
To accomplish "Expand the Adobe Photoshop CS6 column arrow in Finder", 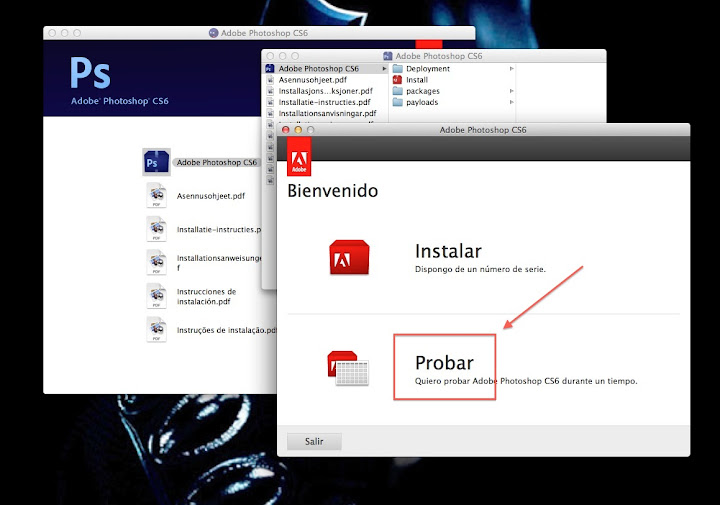I will coord(384,69).
